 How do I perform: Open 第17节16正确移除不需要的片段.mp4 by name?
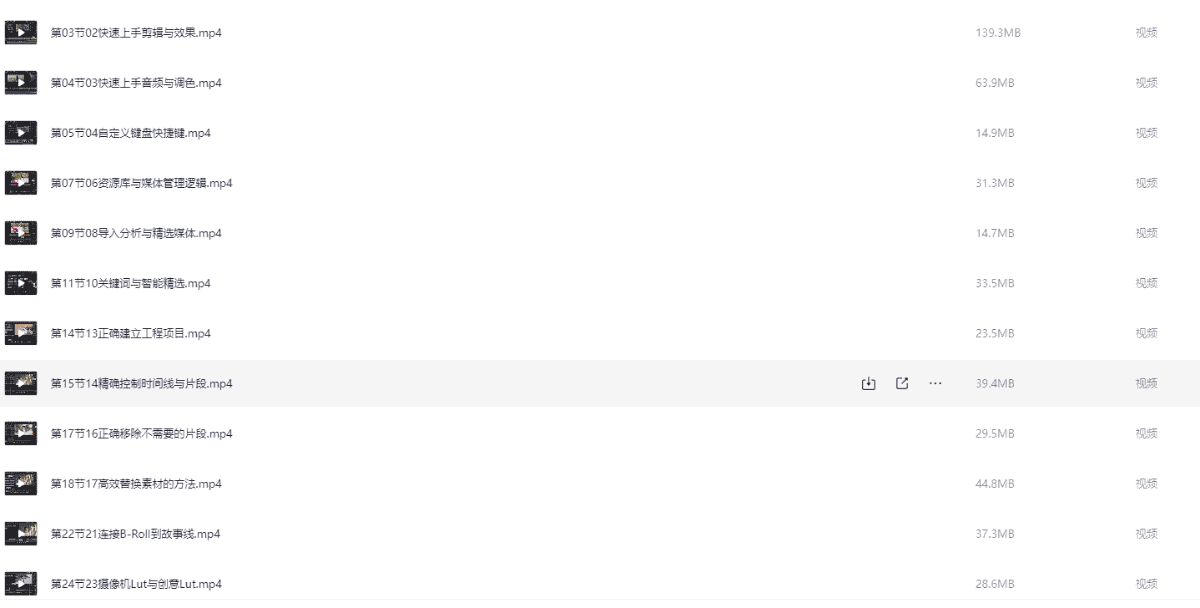141,434
